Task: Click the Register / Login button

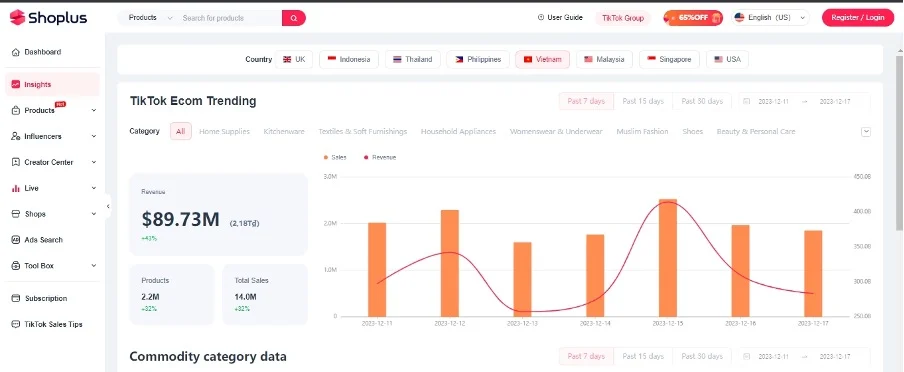Action: pyautogui.click(x=858, y=18)
